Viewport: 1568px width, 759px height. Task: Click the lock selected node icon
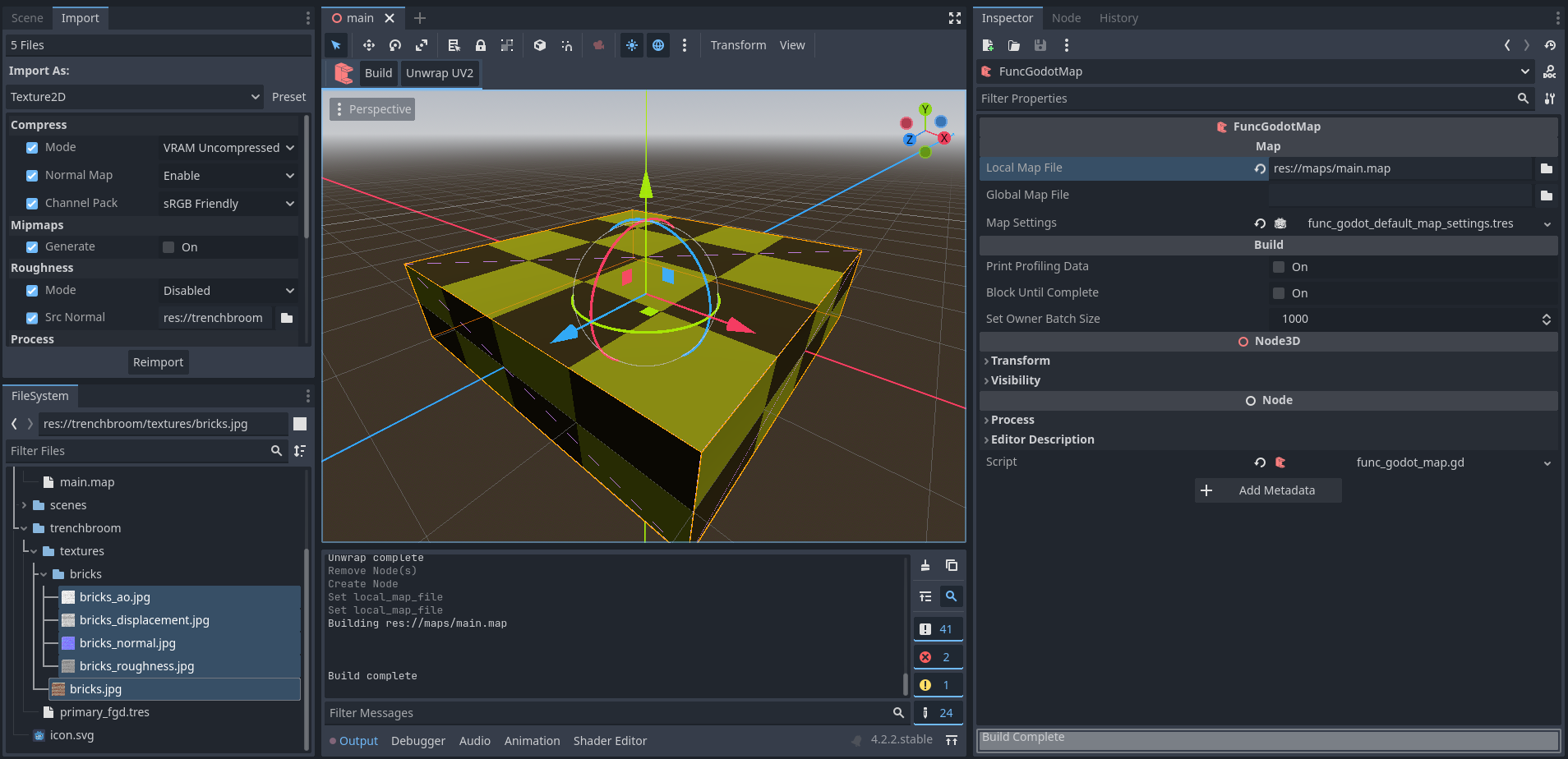(481, 45)
